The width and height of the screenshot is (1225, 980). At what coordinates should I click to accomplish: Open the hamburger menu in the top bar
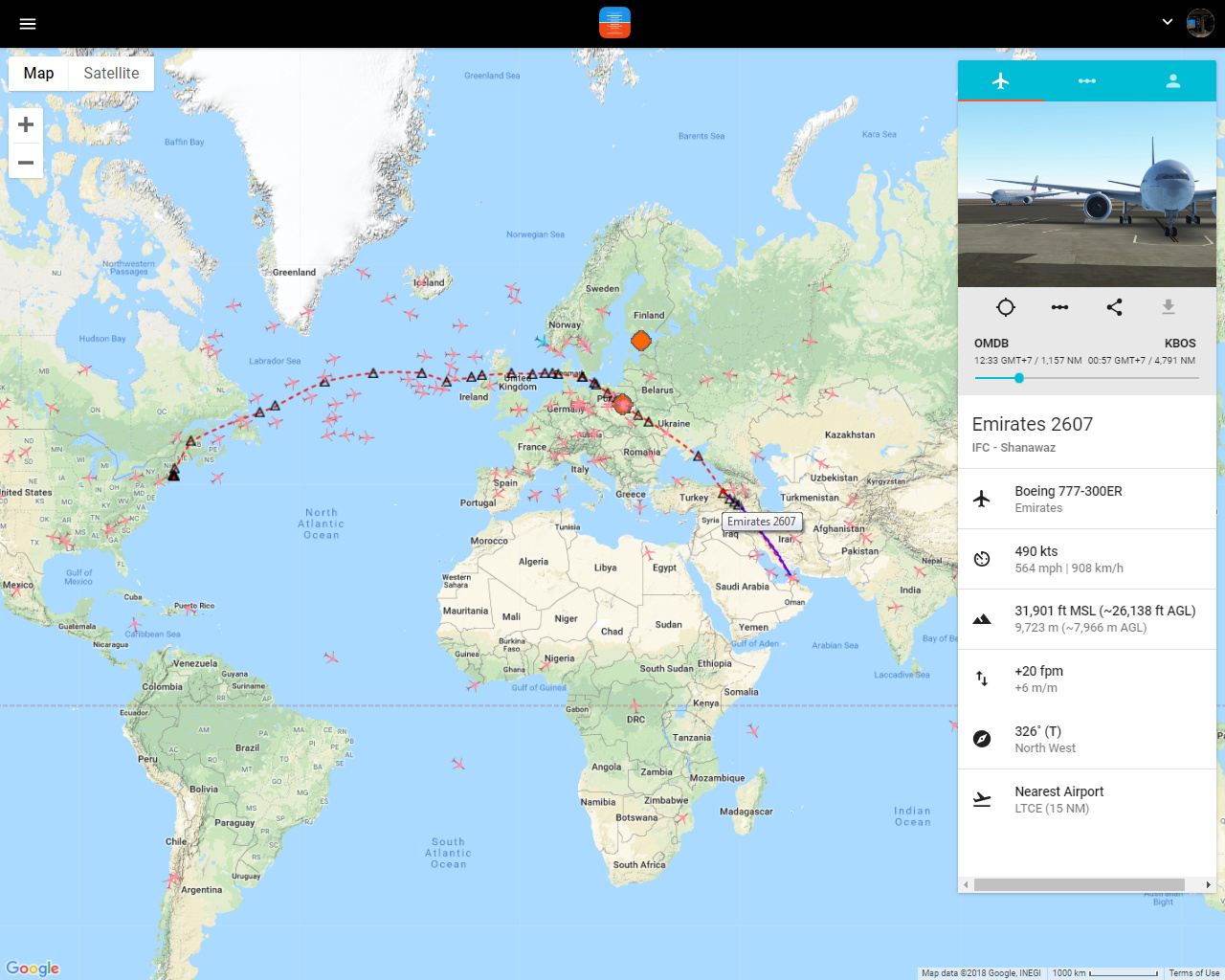click(x=28, y=24)
